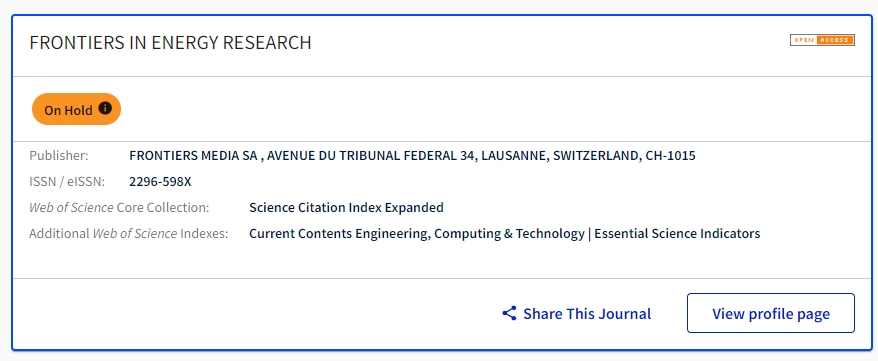The image size is (878, 361).
Task: Click Current Contents Engineering, Computing & Technology
Action: coord(417,233)
